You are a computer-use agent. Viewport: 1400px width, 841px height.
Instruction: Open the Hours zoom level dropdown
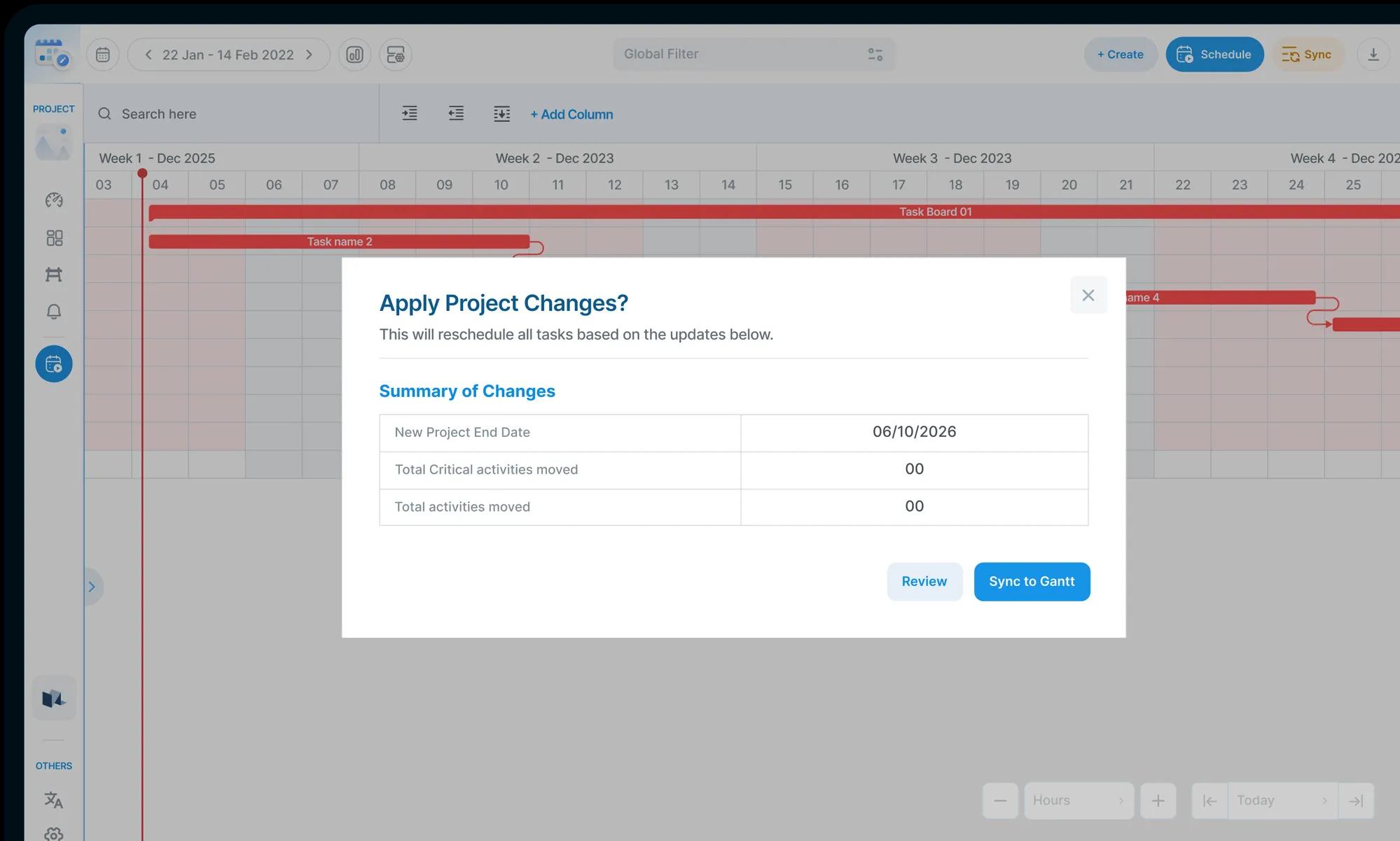(x=1079, y=800)
